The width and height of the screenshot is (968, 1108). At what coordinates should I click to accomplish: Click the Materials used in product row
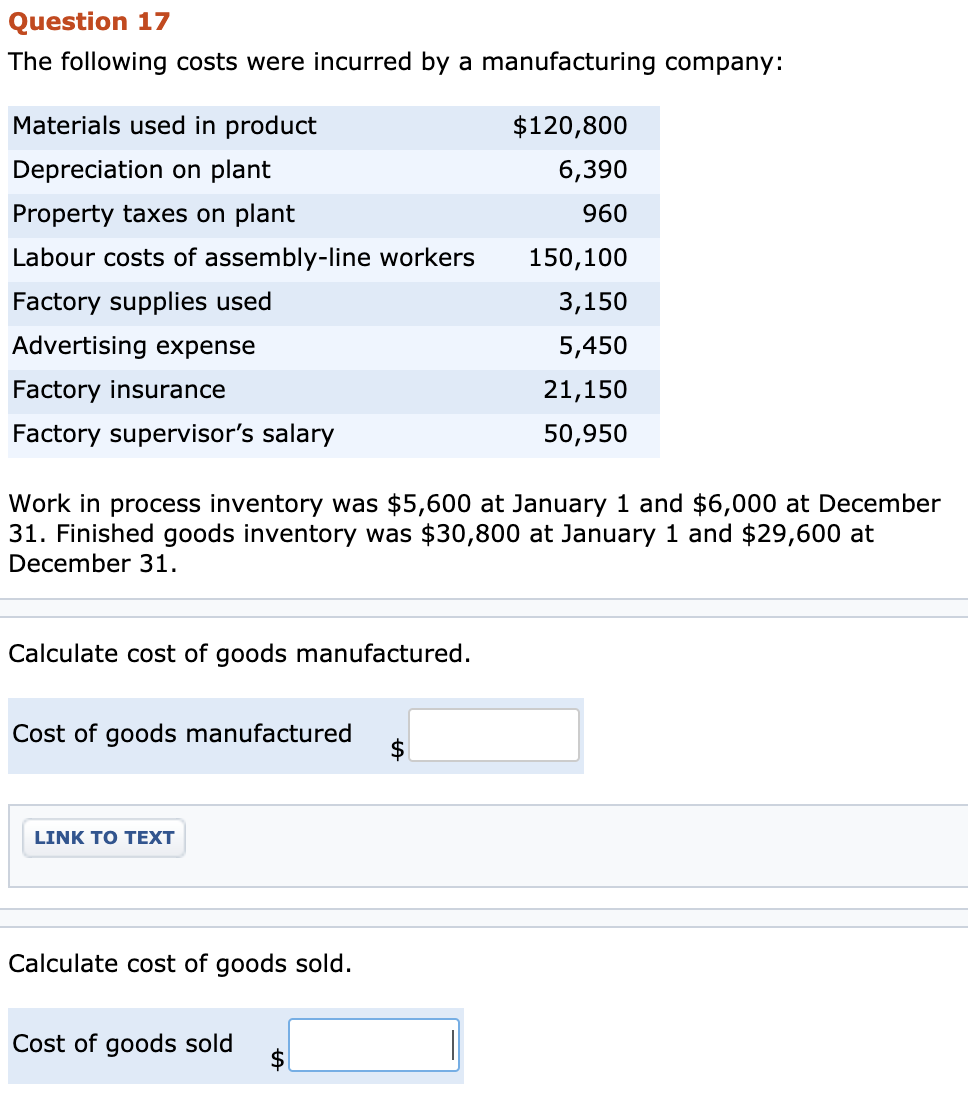point(164,126)
